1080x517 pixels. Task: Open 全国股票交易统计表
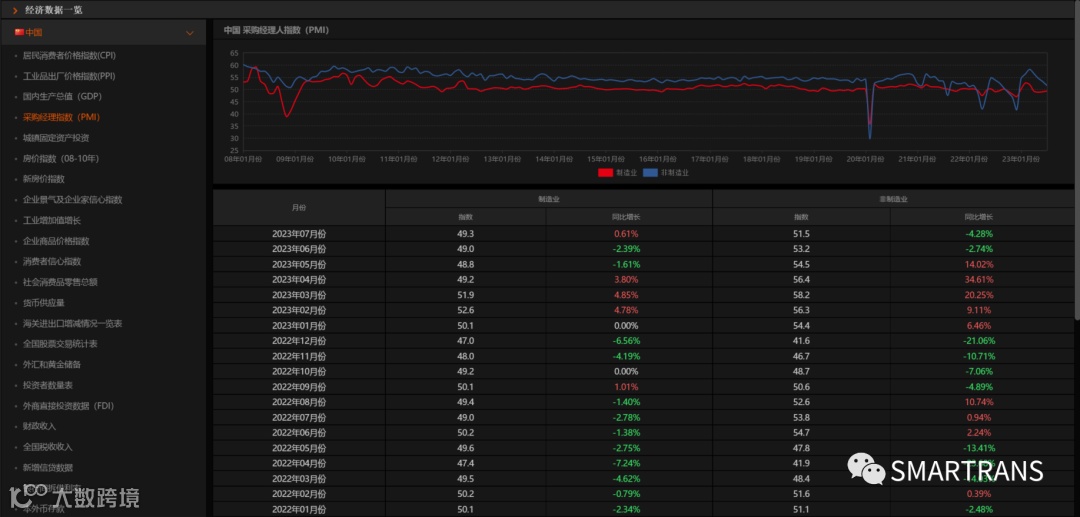coord(60,344)
